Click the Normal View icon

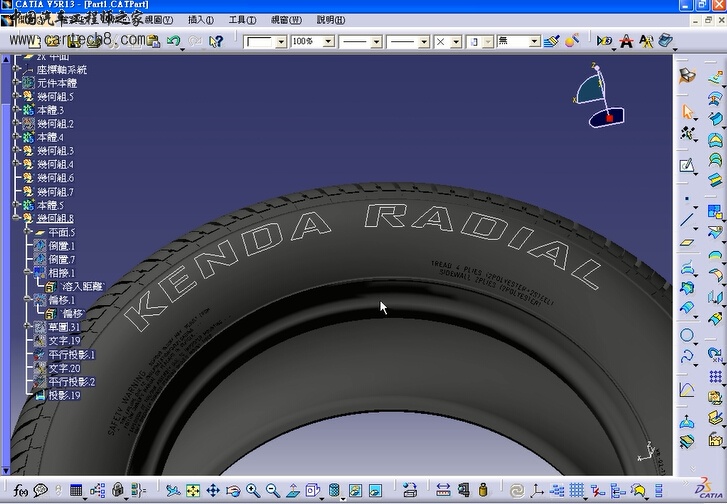coord(293,490)
